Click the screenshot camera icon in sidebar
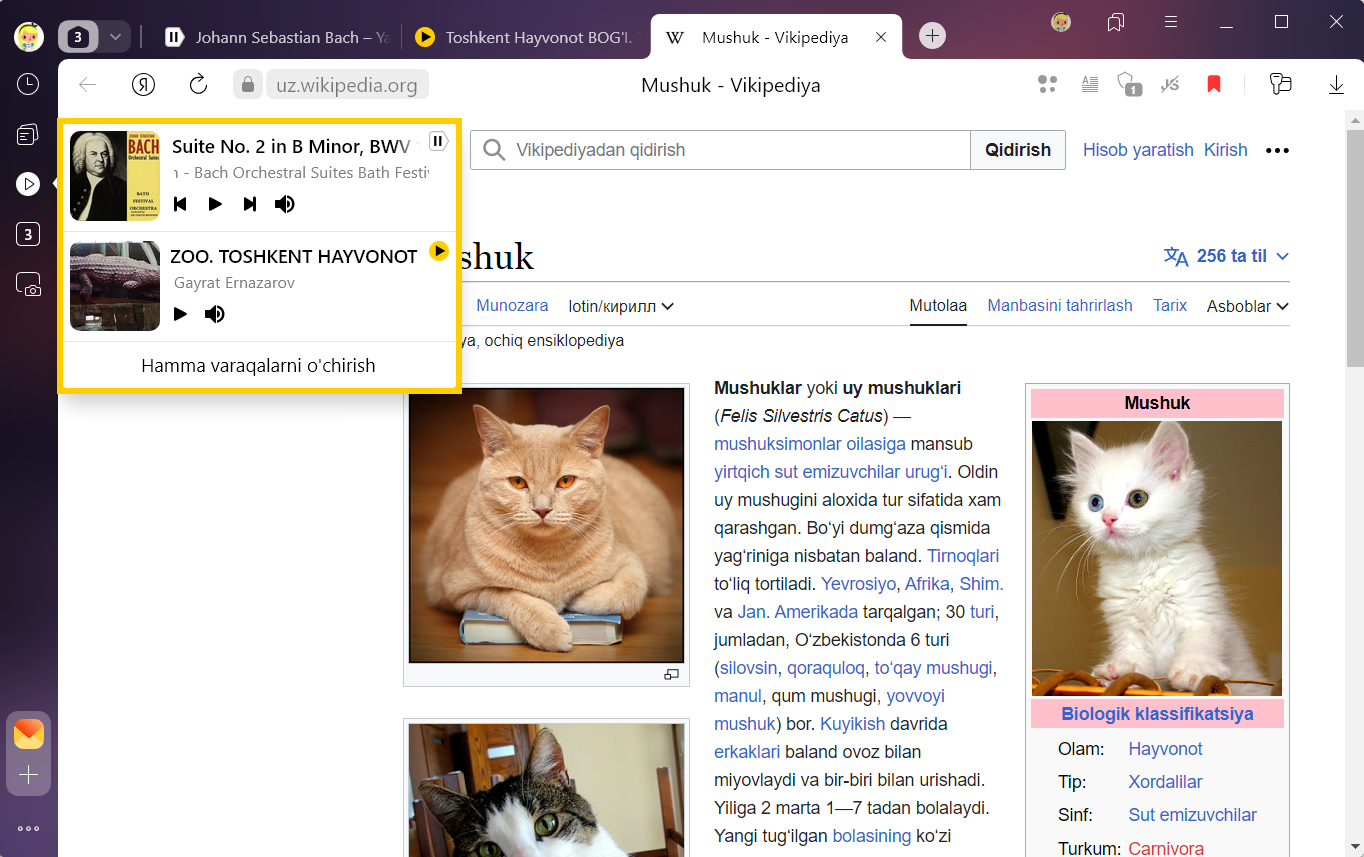This screenshot has height=857, width=1364. (28, 285)
